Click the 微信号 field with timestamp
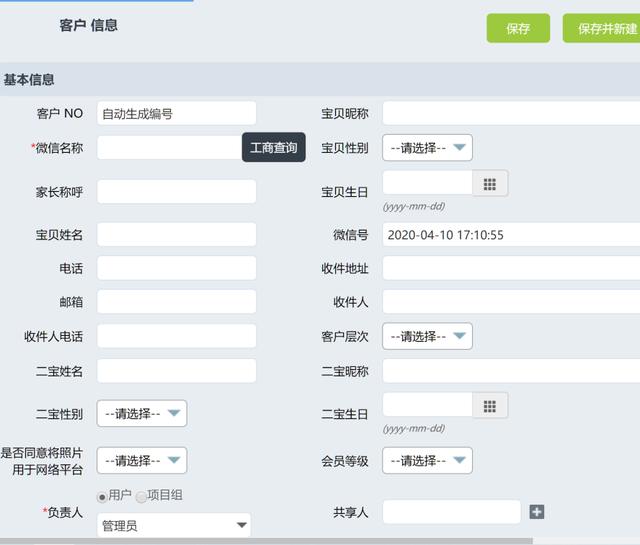The image size is (640, 545). click(510, 235)
